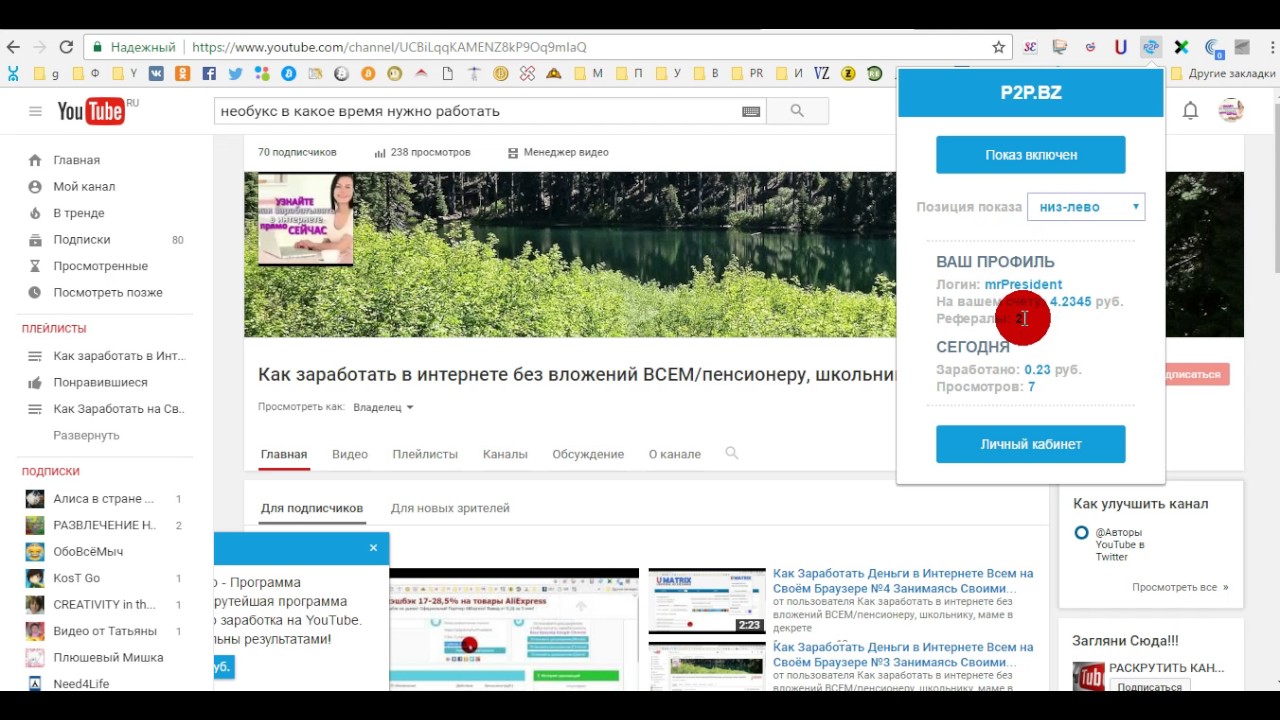Open YouTube notifications bell
This screenshot has height=720, width=1280.
coord(1190,111)
